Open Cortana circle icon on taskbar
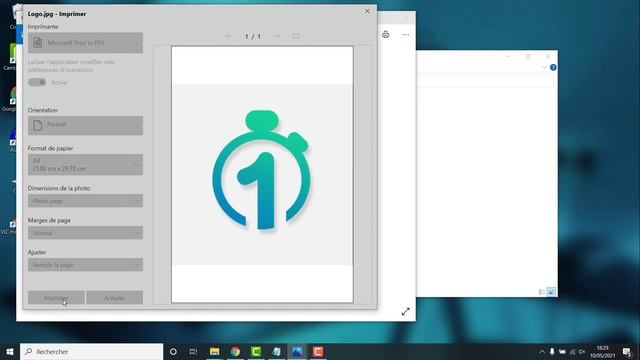 point(173,351)
